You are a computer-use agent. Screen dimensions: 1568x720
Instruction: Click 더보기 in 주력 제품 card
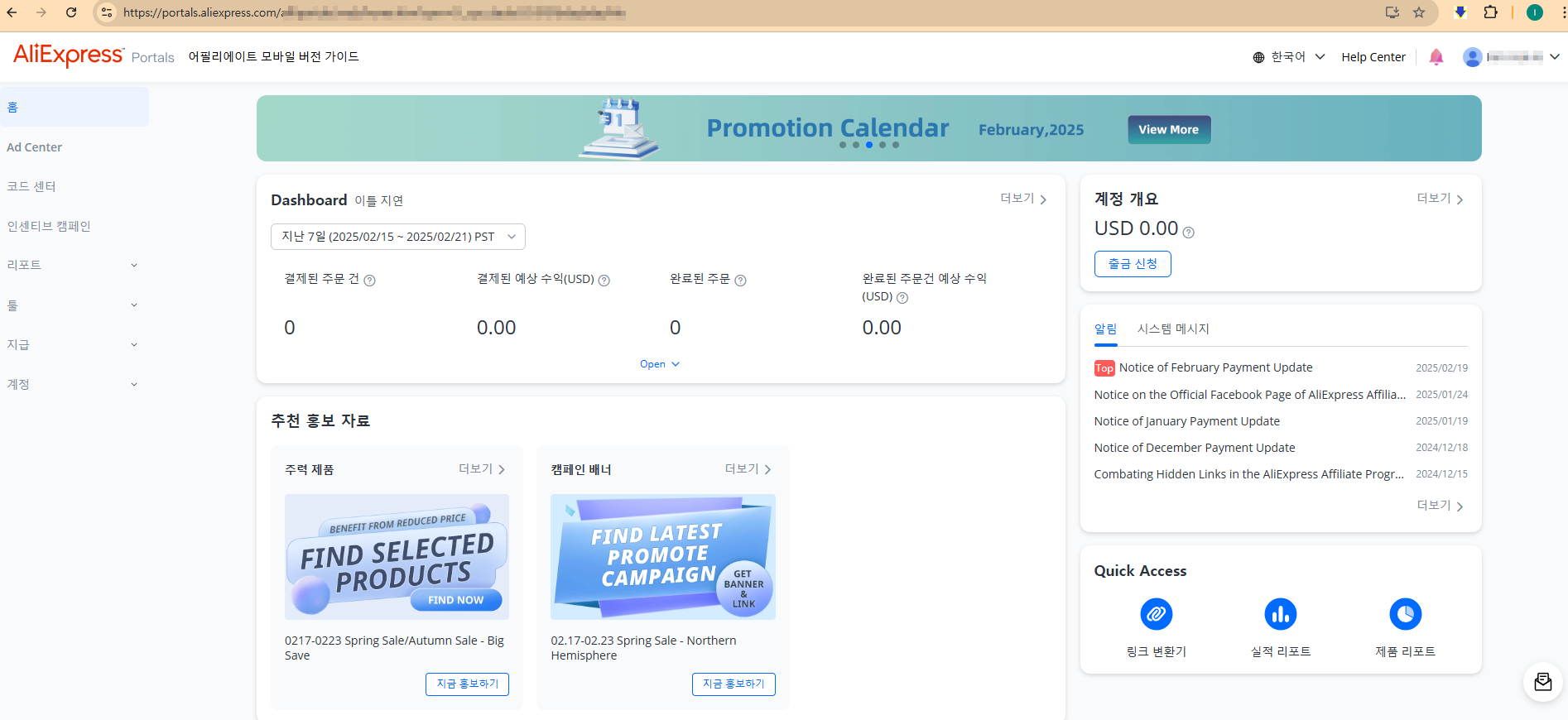click(482, 469)
